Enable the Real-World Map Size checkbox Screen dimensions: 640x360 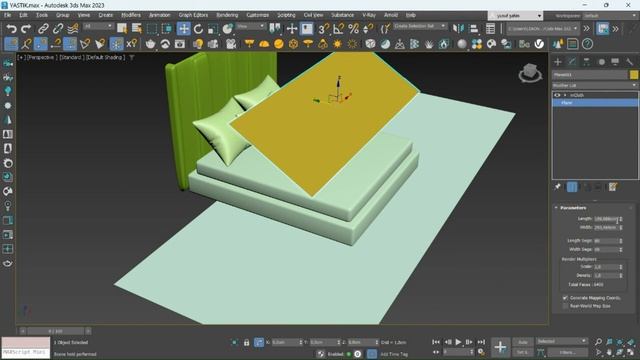click(x=565, y=306)
